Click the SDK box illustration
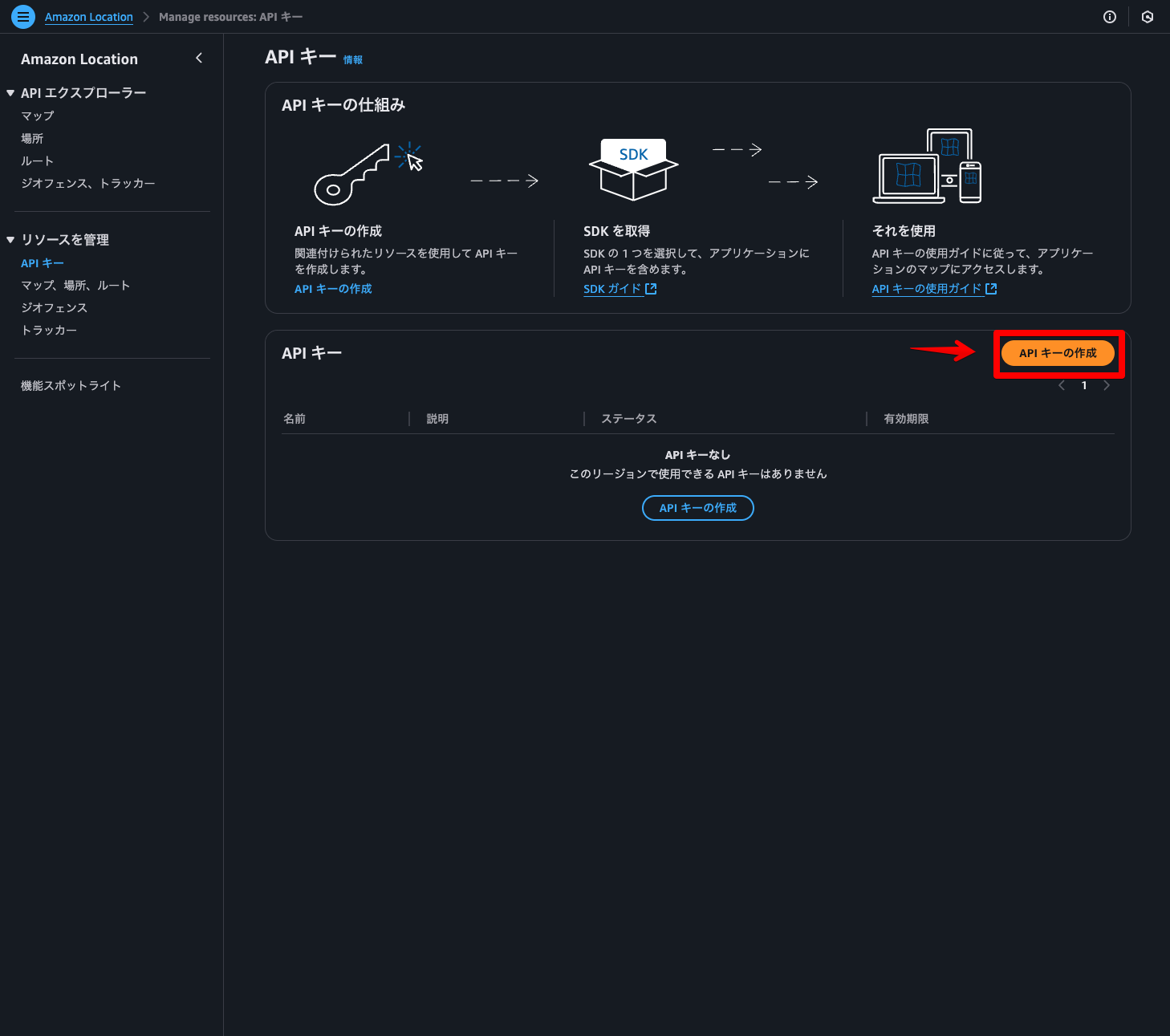1170x1036 pixels. click(x=634, y=169)
